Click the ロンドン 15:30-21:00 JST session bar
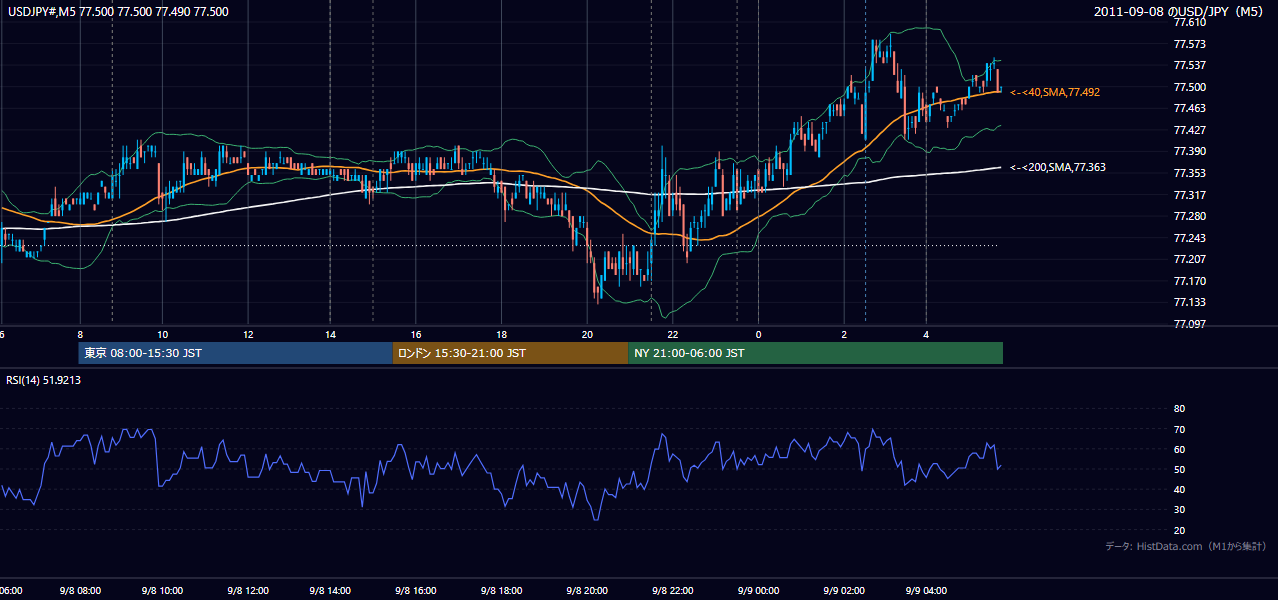Screen dimensions: 1278x600 point(510,353)
